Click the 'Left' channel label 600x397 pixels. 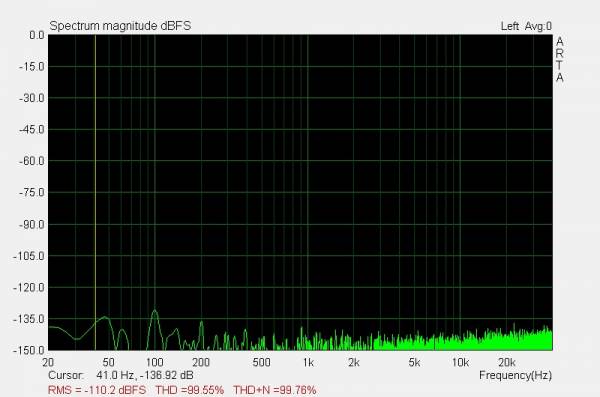[x=510, y=26]
